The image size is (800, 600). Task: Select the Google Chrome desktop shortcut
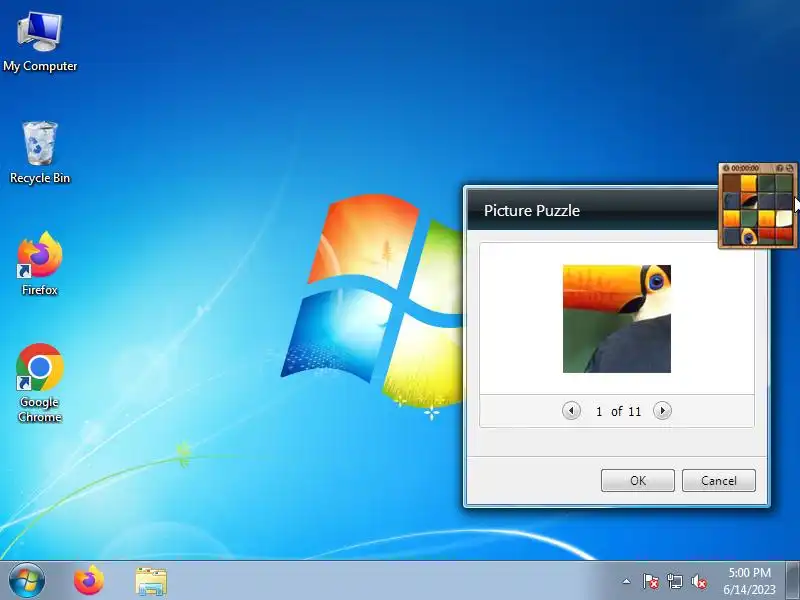pyautogui.click(x=40, y=383)
